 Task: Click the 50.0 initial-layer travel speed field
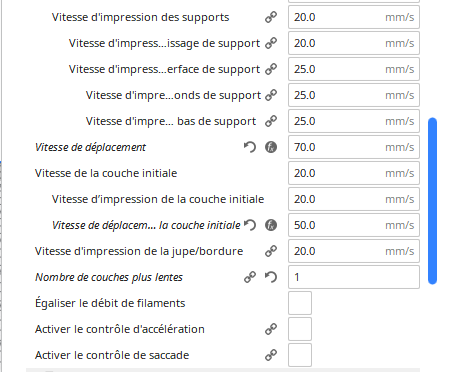pos(354,225)
